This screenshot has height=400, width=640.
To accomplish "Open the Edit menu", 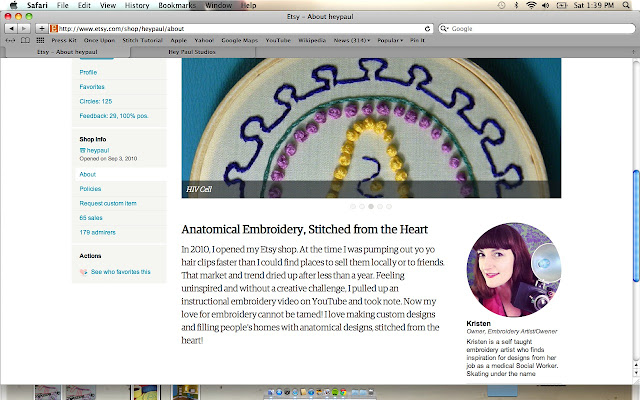I will pyautogui.click(x=84, y=5).
